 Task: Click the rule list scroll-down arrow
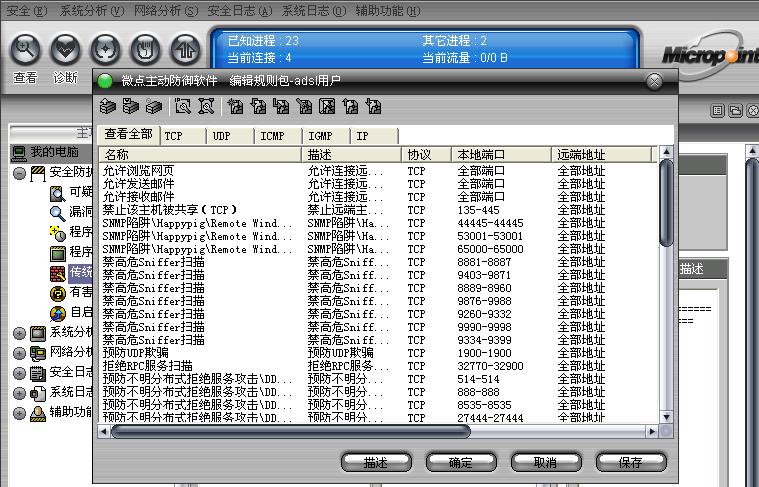coord(667,417)
